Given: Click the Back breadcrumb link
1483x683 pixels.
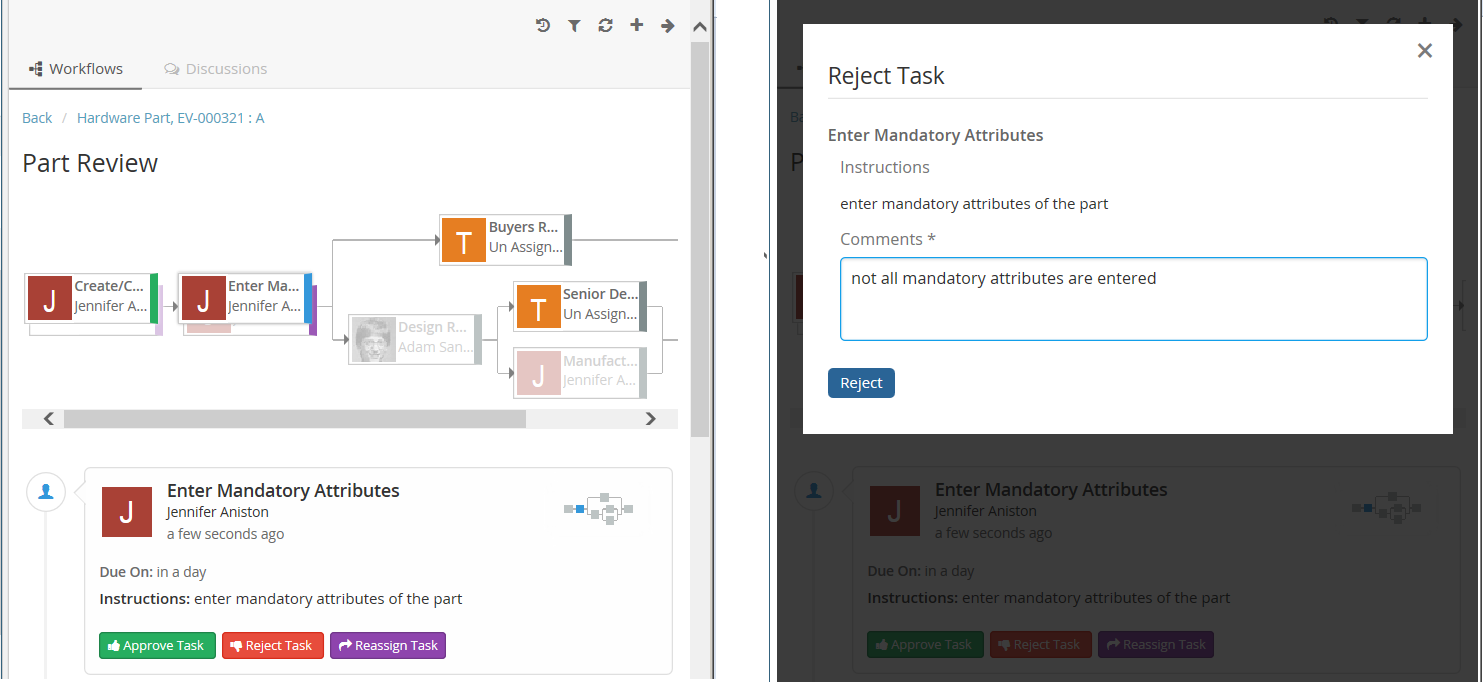Looking at the screenshot, I should (x=37, y=118).
